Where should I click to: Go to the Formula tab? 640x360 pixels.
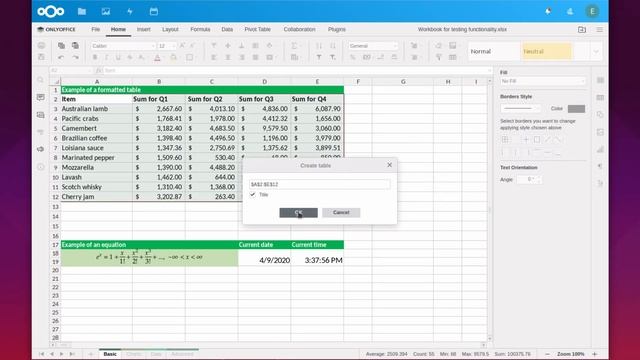200,29
